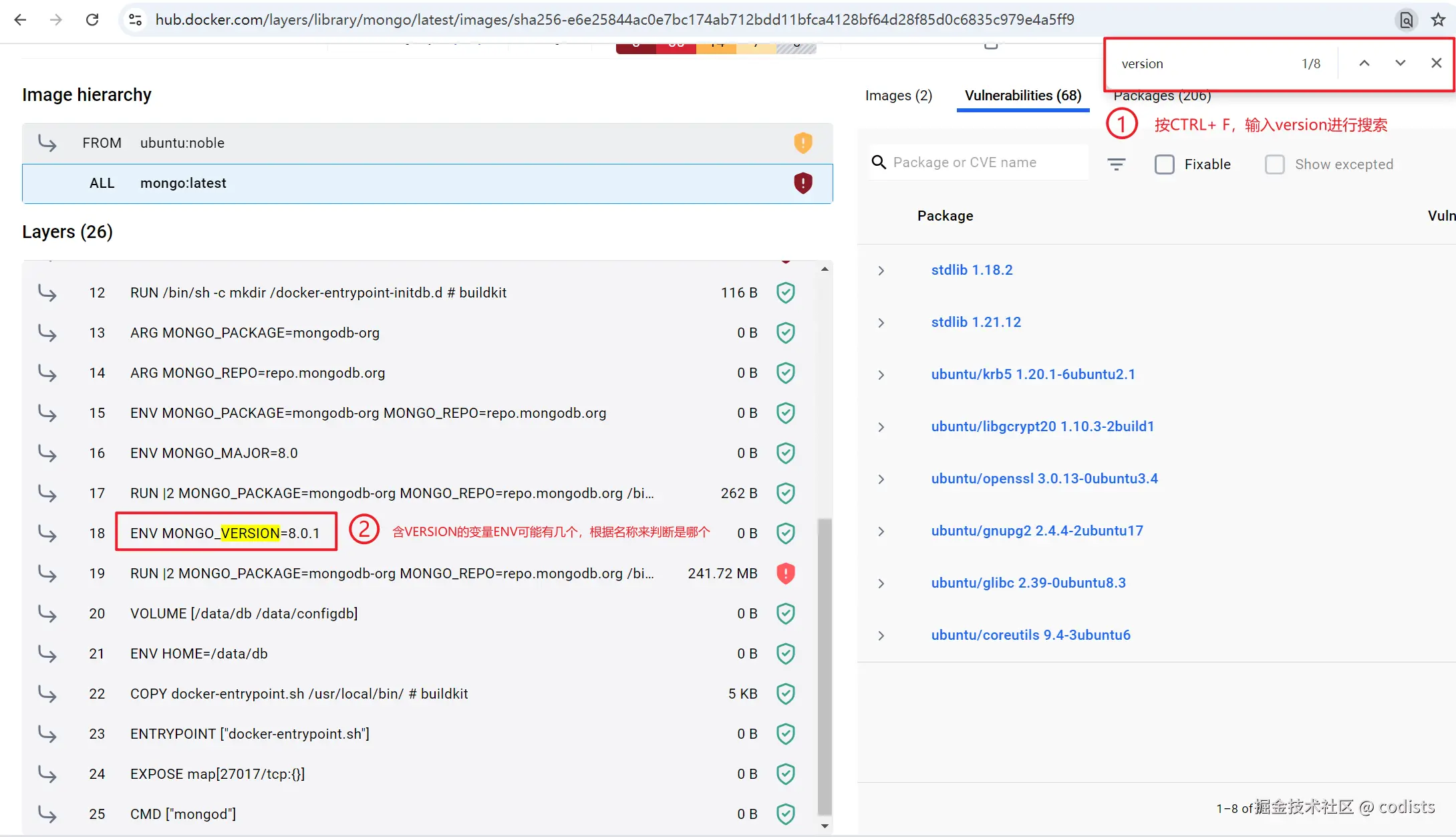Close the in-page find bar
The height and width of the screenshot is (837, 1456).
tap(1435, 62)
